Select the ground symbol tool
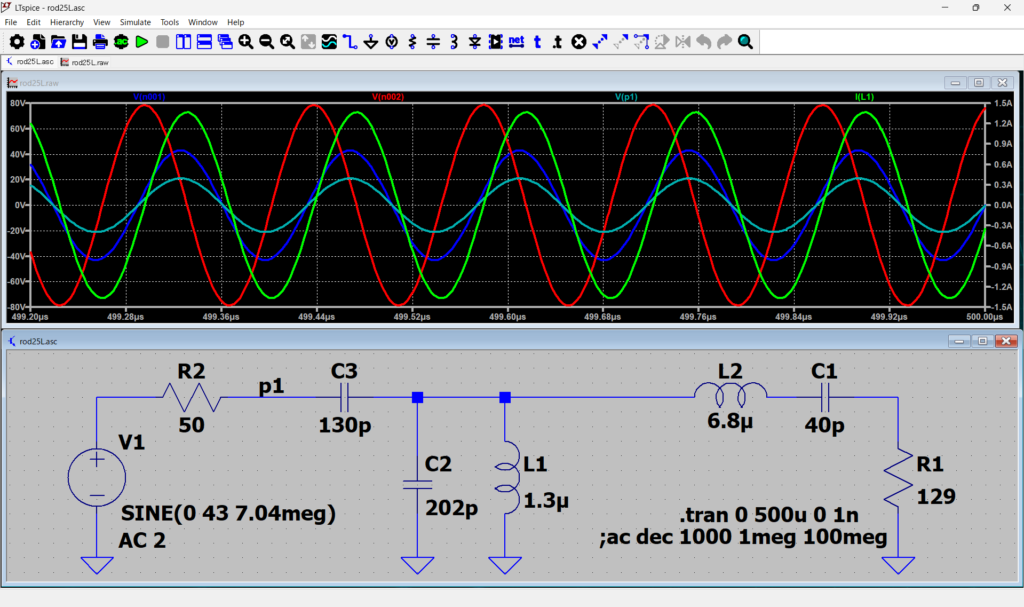 (x=370, y=42)
